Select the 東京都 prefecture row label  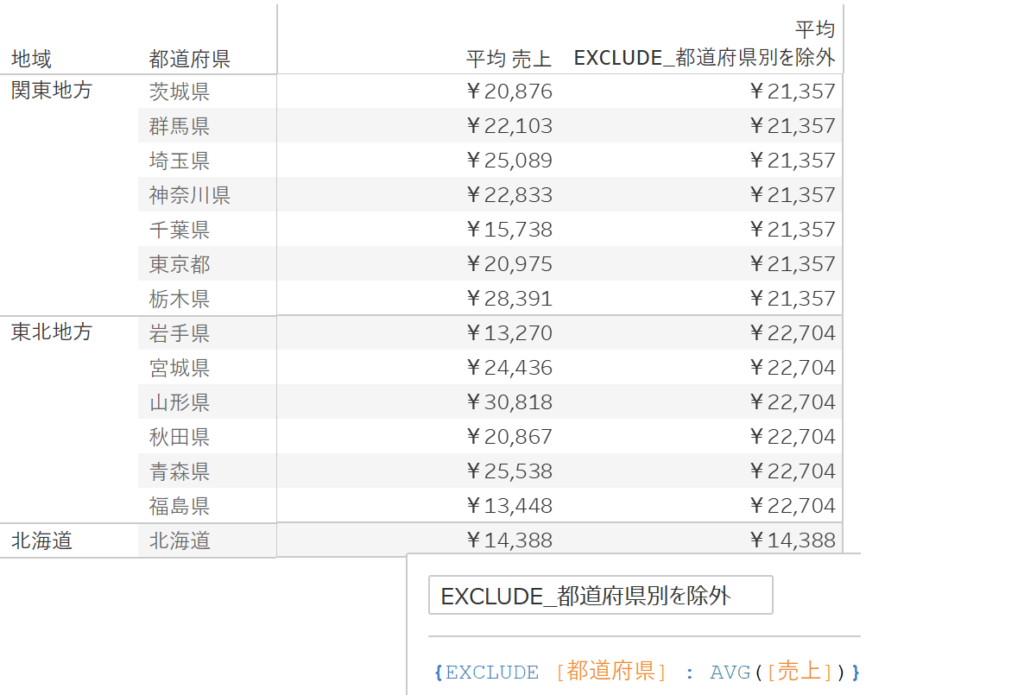point(179,264)
